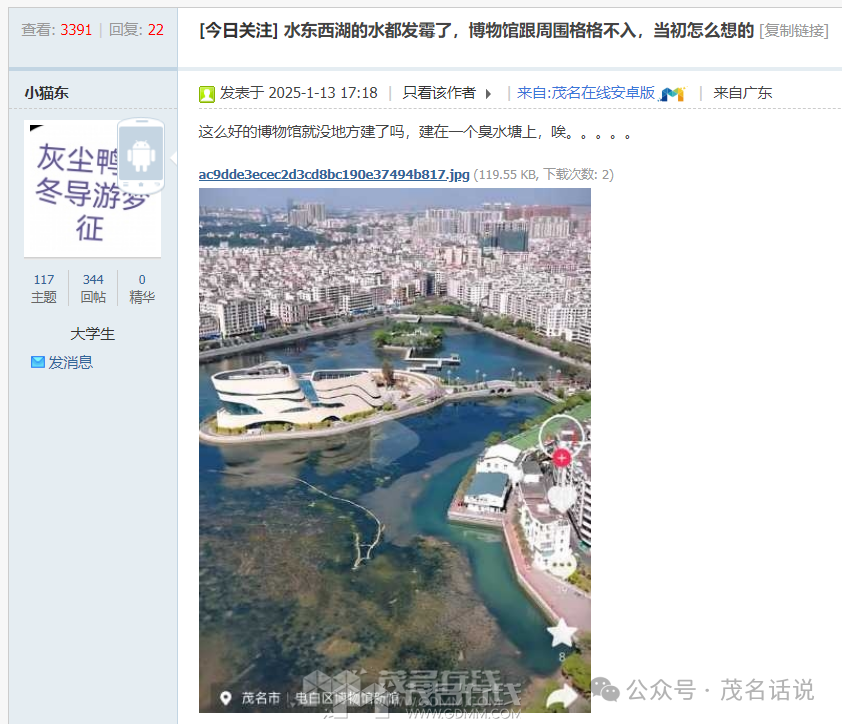Open the 来自:茂名在线安卓版 link

(x=586, y=93)
